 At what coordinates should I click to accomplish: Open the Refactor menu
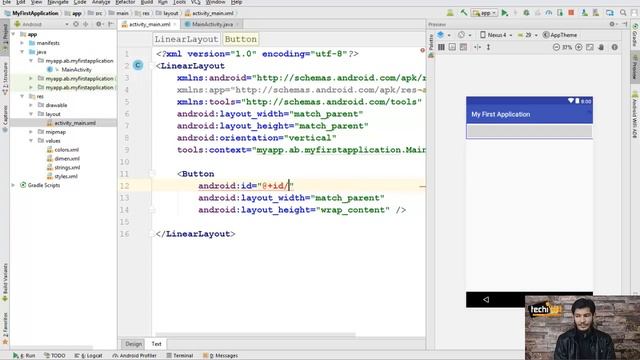(125, 2)
